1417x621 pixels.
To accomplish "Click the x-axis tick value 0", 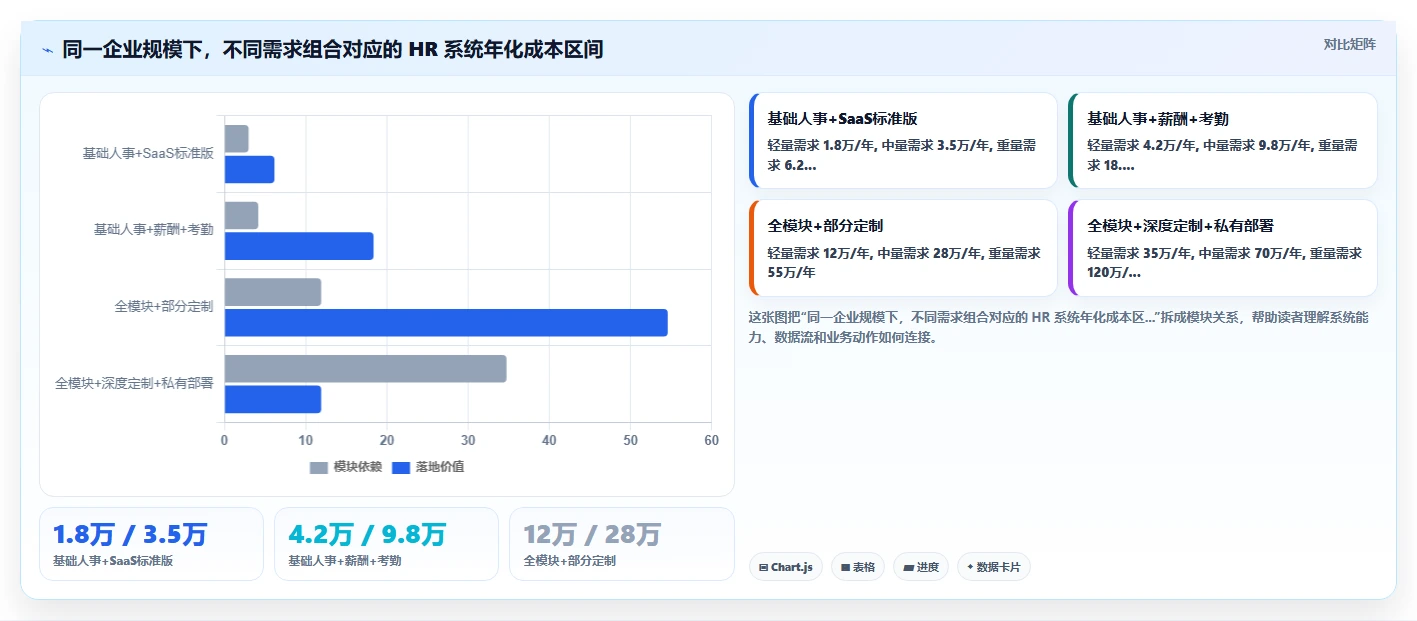I will 224,440.
